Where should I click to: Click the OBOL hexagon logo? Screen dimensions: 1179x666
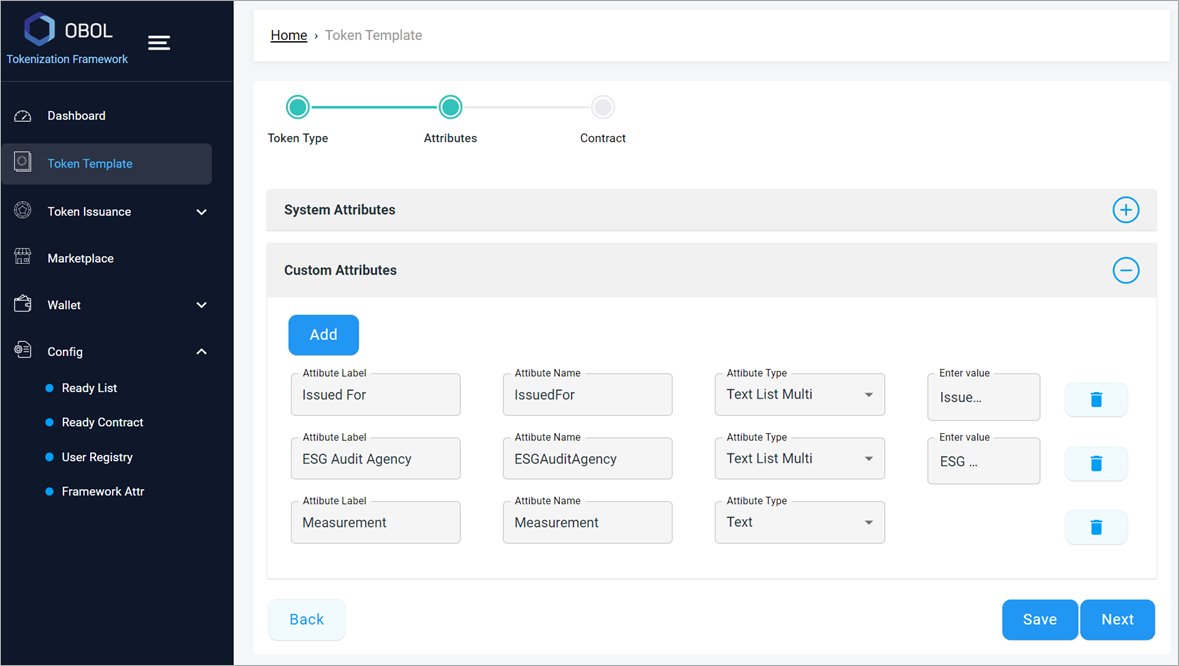coord(40,29)
